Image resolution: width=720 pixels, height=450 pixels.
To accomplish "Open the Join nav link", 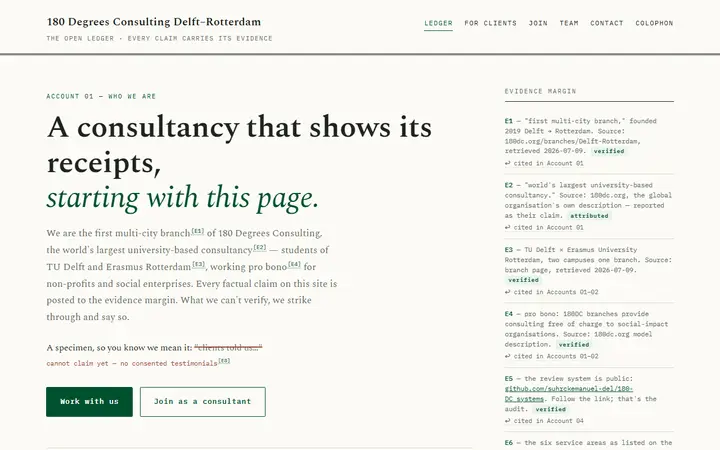I will pyautogui.click(x=538, y=23).
